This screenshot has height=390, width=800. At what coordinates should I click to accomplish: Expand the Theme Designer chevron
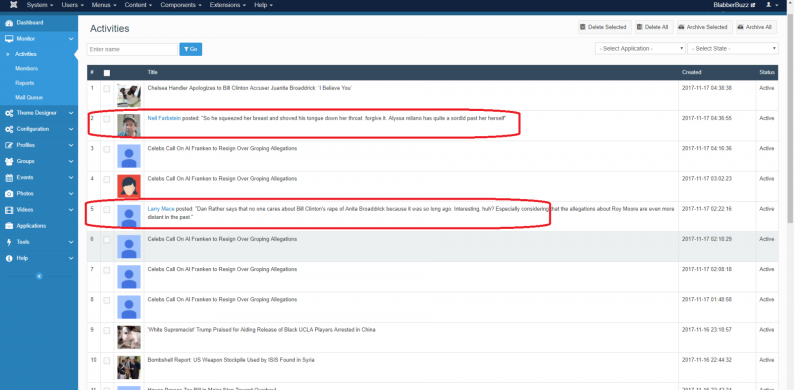coord(71,113)
